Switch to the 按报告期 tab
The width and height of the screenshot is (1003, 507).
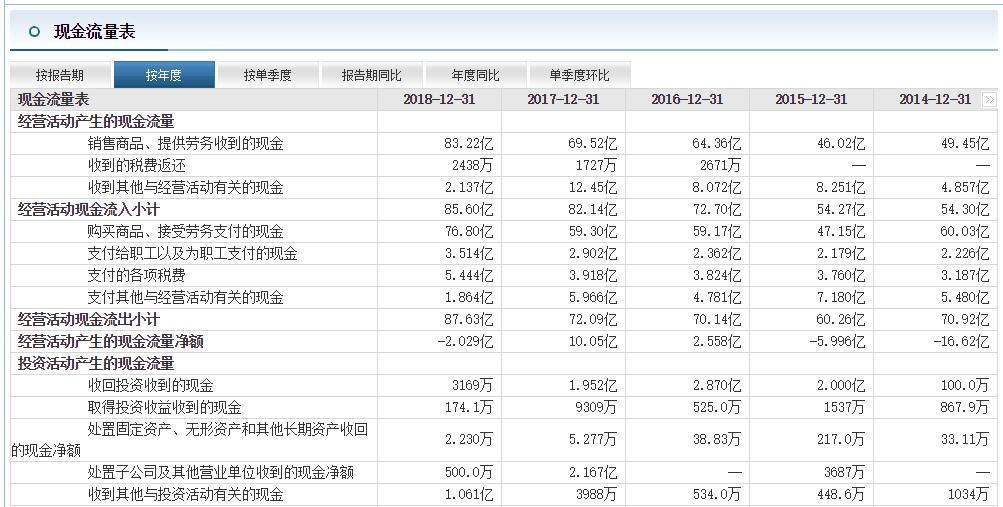tap(60, 75)
